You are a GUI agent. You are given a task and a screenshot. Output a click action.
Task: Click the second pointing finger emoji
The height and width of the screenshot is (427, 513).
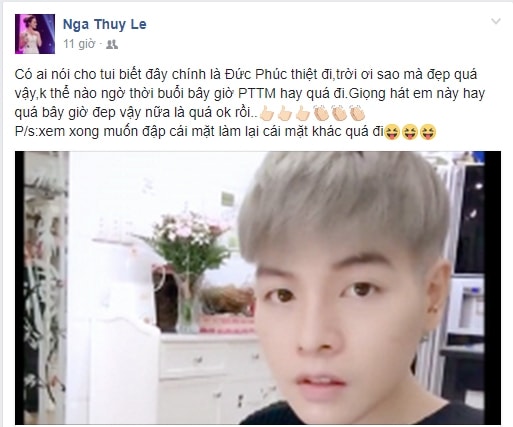pos(285,114)
